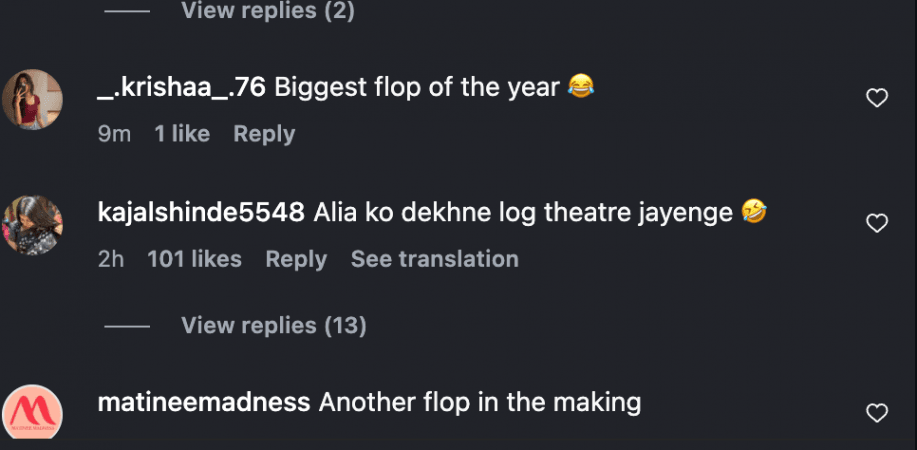Expand View replies (13)
917x450 pixels.
[x=273, y=325]
